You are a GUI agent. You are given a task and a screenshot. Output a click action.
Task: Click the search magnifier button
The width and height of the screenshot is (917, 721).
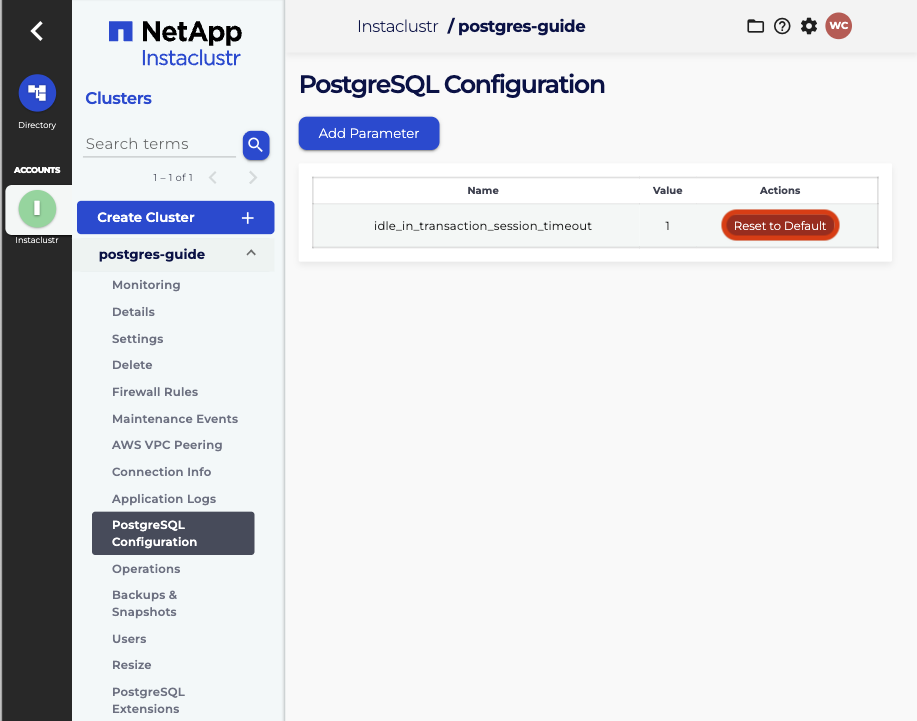pyautogui.click(x=256, y=145)
